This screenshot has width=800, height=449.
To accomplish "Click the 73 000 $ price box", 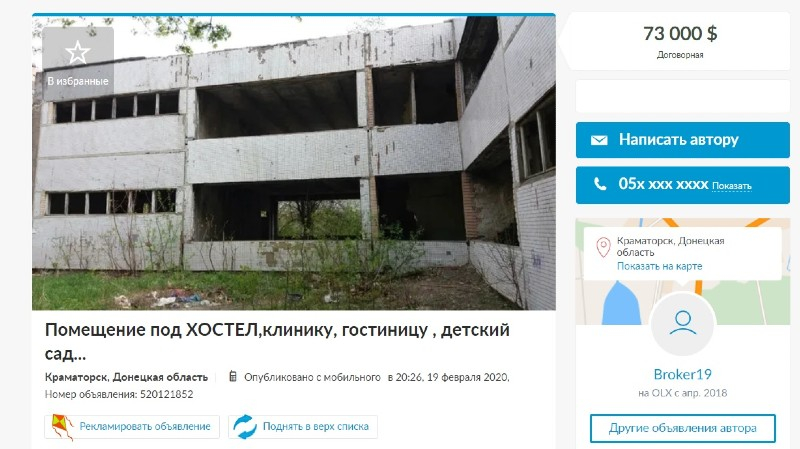I will (x=680, y=41).
